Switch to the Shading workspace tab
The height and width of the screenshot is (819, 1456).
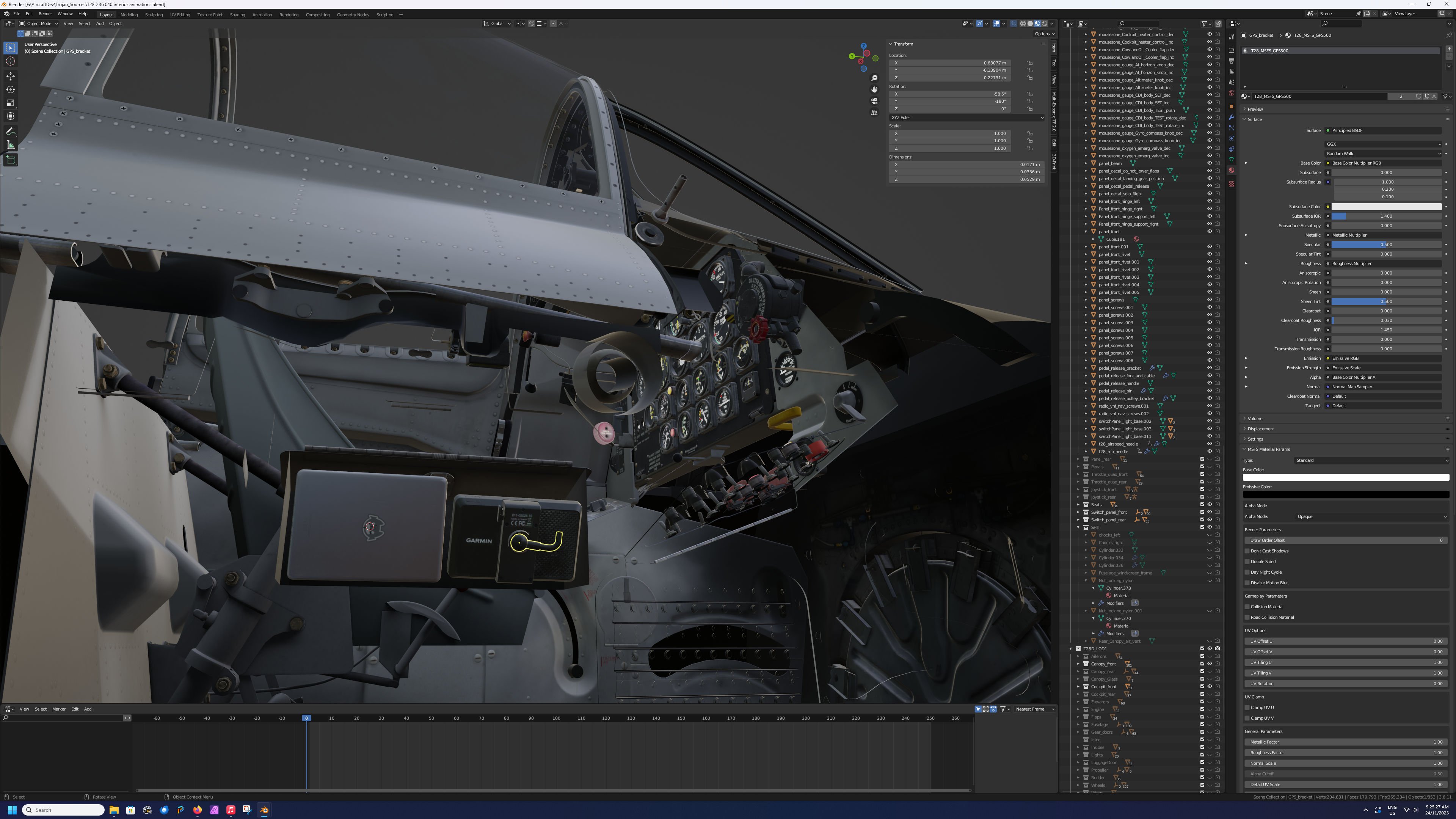(x=237, y=15)
